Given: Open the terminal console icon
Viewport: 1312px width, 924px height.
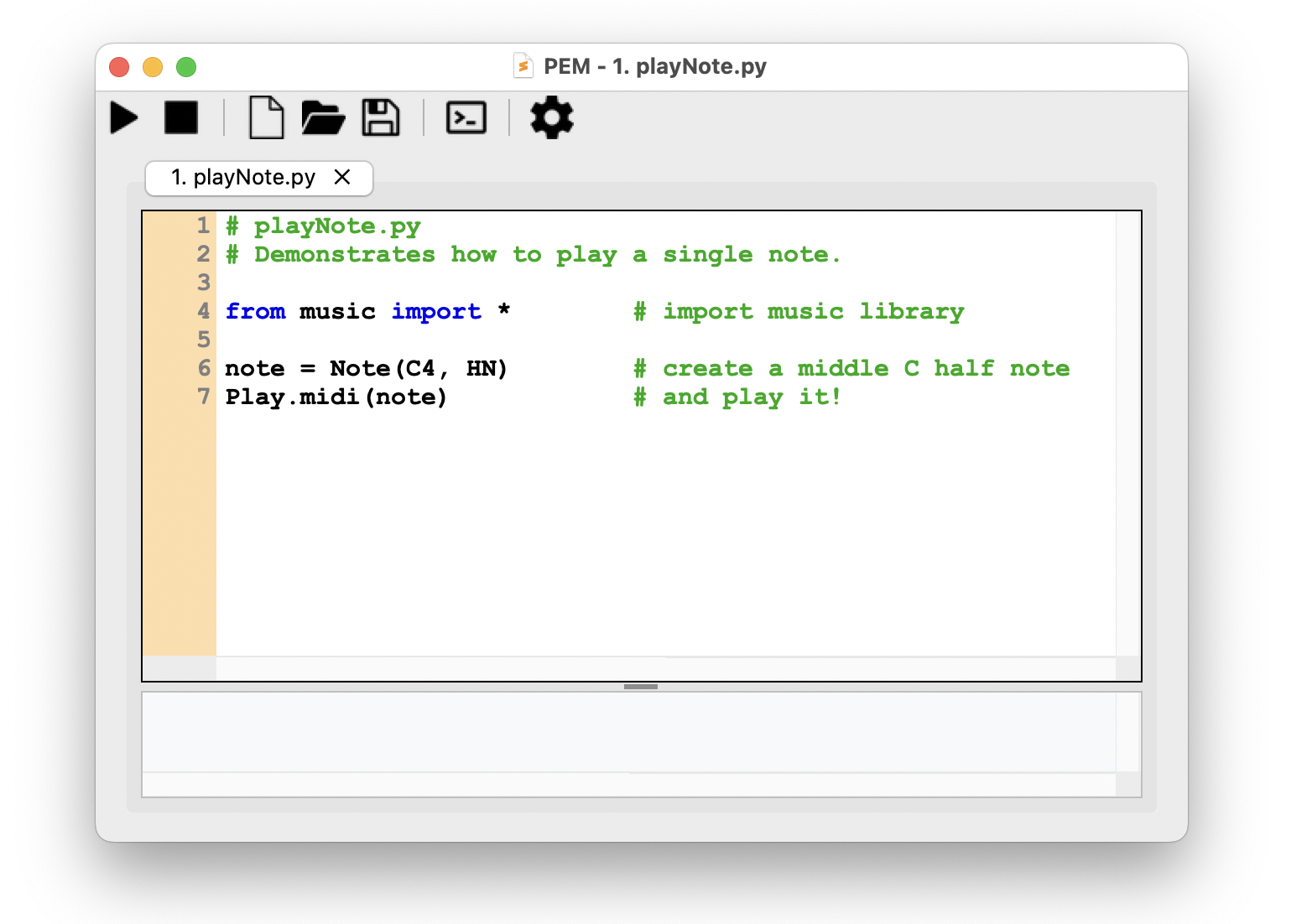Looking at the screenshot, I should pyautogui.click(x=466, y=117).
